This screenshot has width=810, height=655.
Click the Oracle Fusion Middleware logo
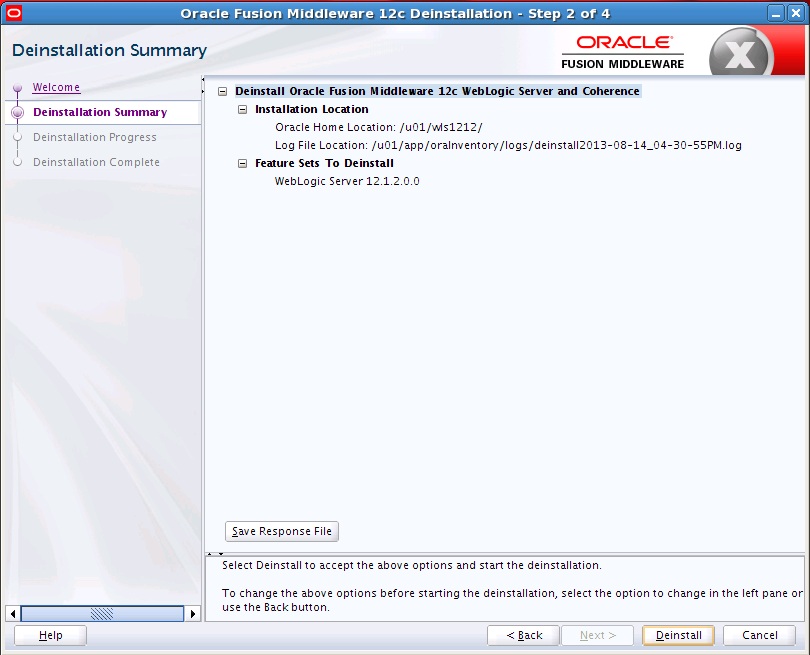623,52
